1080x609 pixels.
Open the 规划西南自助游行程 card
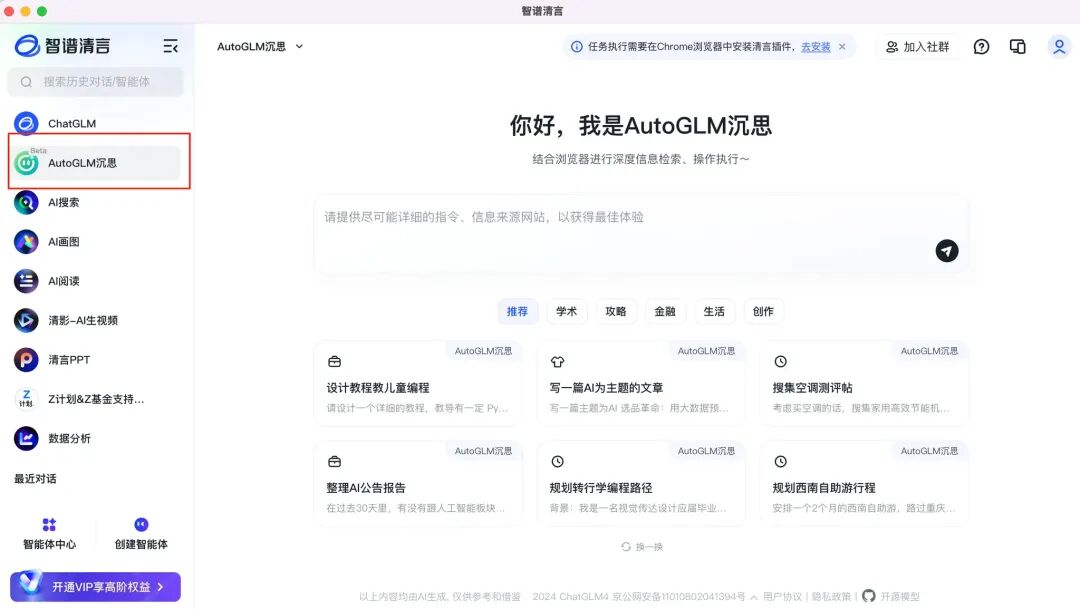pos(864,483)
